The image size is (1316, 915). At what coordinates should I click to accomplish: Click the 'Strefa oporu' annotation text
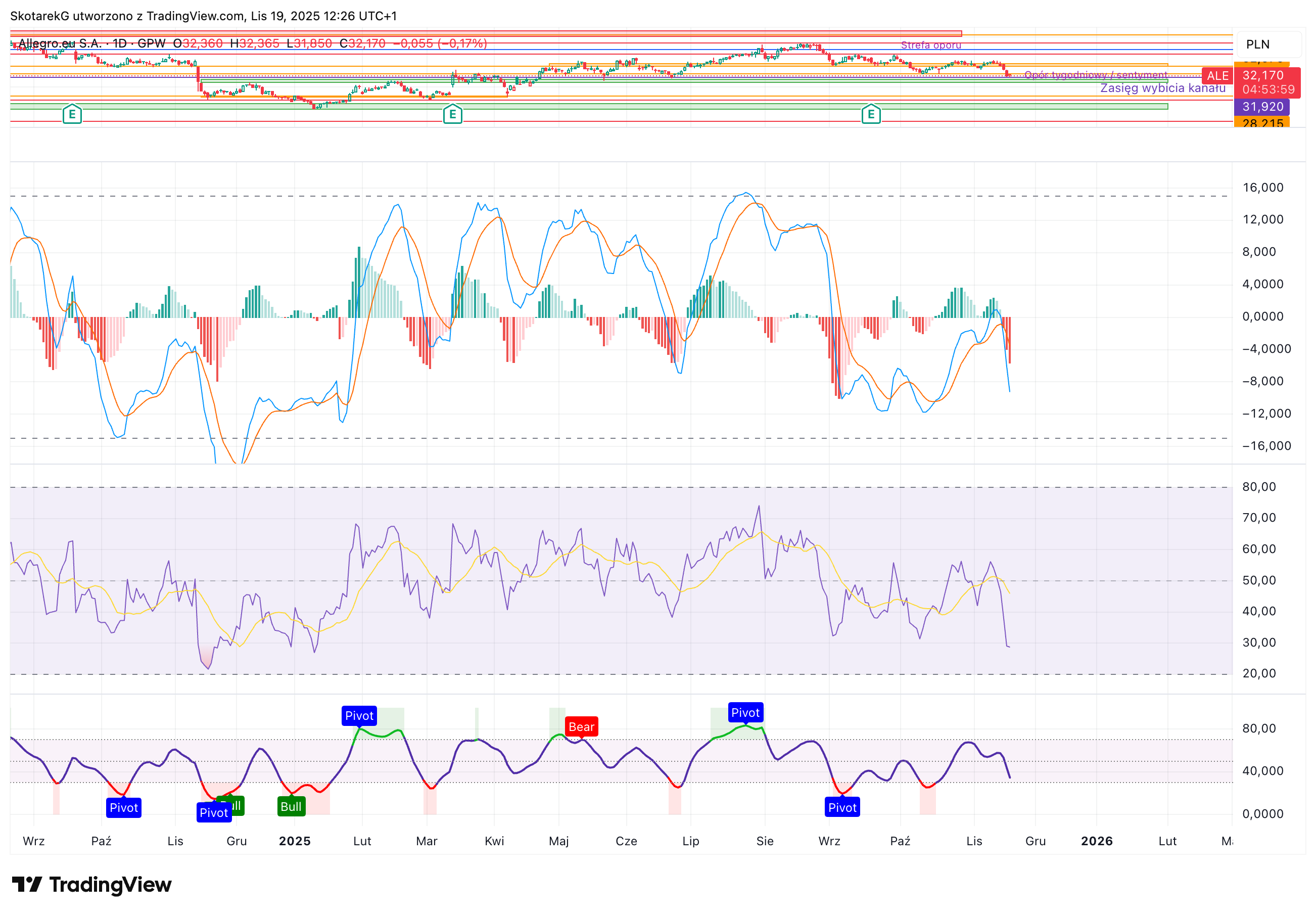[x=931, y=44]
